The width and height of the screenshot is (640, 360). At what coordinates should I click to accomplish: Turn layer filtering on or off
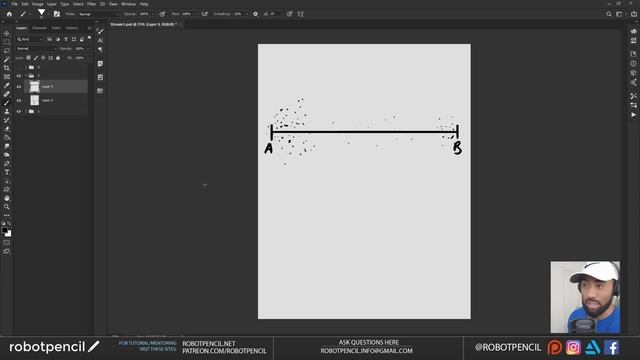pyautogui.click(x=89, y=38)
